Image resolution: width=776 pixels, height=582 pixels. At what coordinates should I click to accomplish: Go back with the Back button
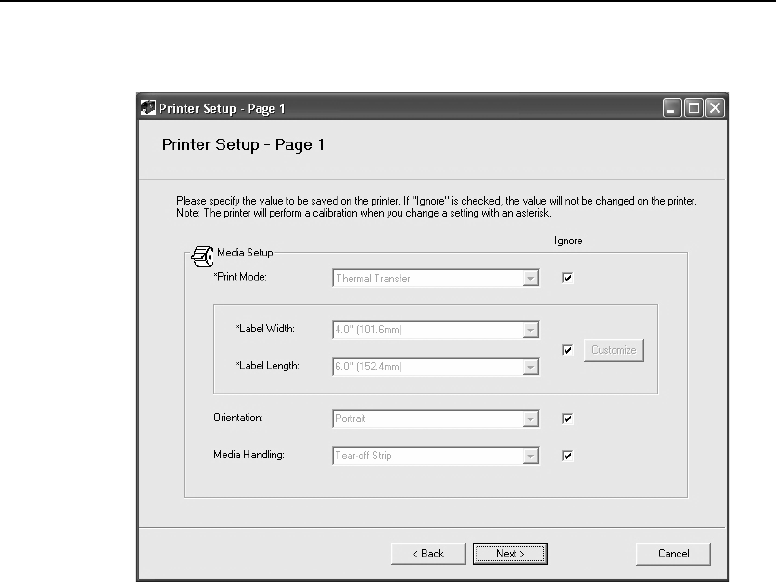click(x=428, y=553)
